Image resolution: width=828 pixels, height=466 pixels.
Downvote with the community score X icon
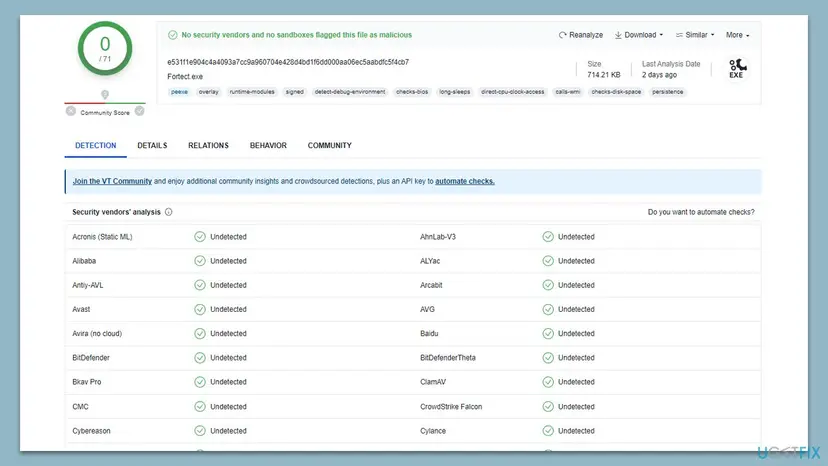pyautogui.click(x=71, y=111)
